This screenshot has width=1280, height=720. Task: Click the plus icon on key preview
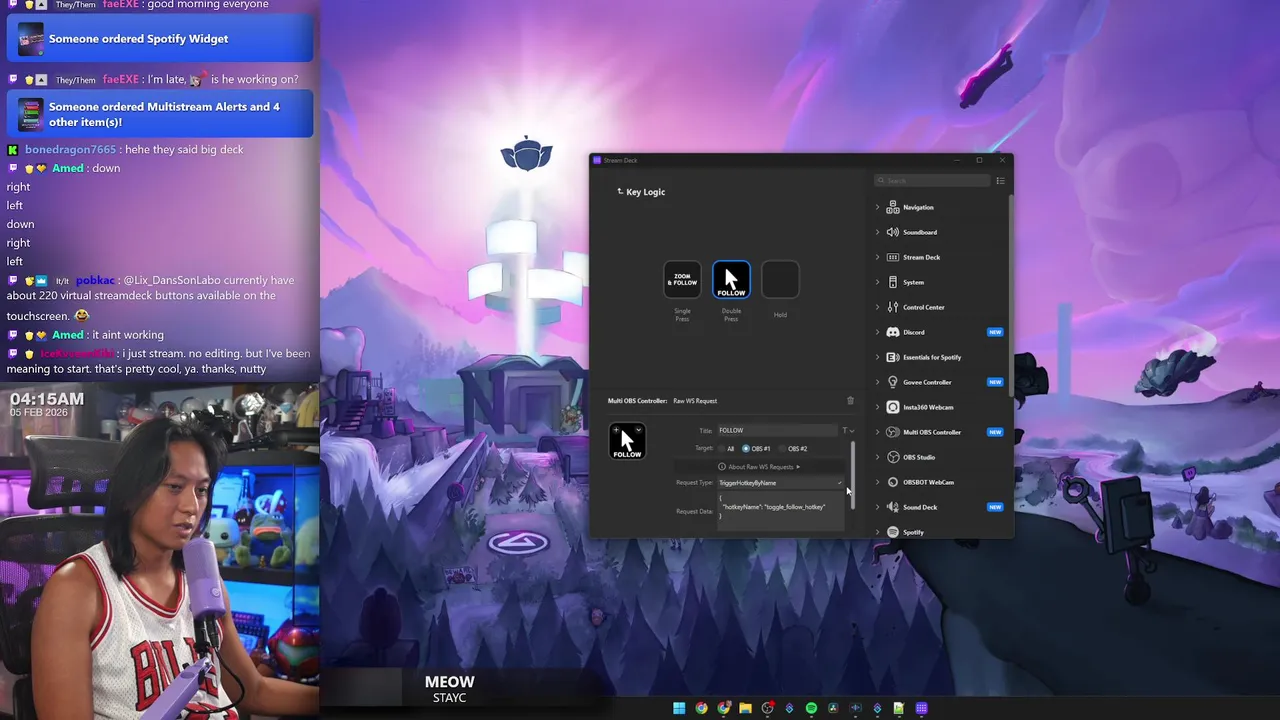pos(615,430)
